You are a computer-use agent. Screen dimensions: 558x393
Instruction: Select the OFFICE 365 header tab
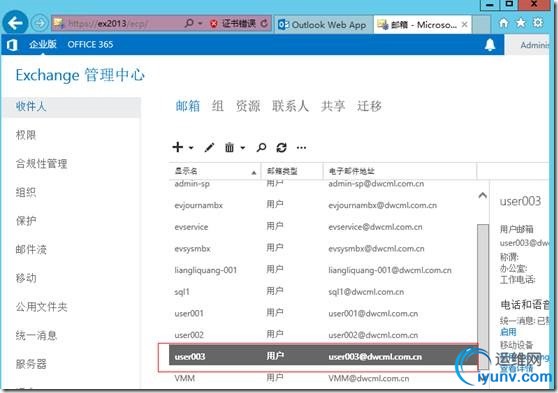click(x=90, y=44)
